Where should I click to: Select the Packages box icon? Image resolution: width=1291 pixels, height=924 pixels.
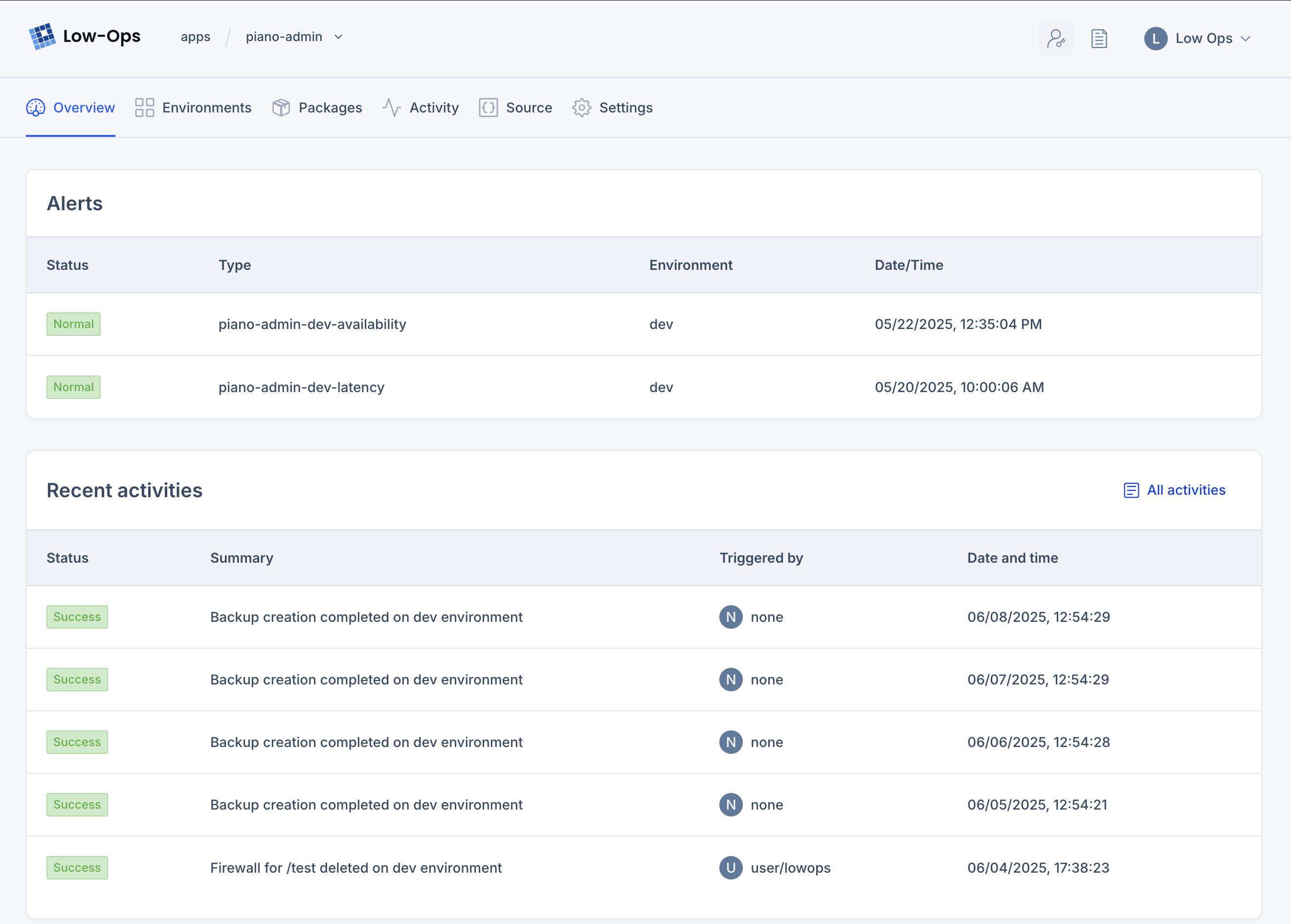point(281,108)
